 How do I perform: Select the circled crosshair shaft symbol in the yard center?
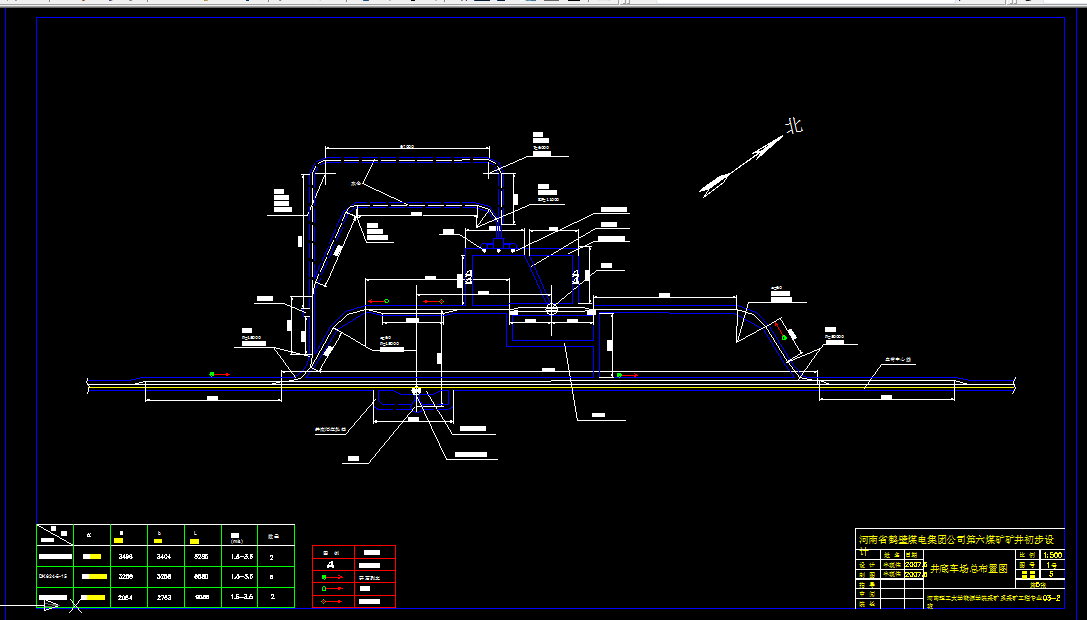[x=551, y=309]
